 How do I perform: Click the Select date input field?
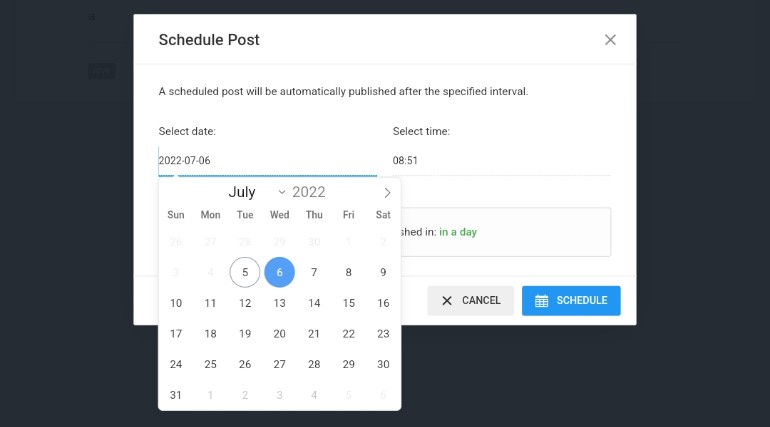[268, 160]
